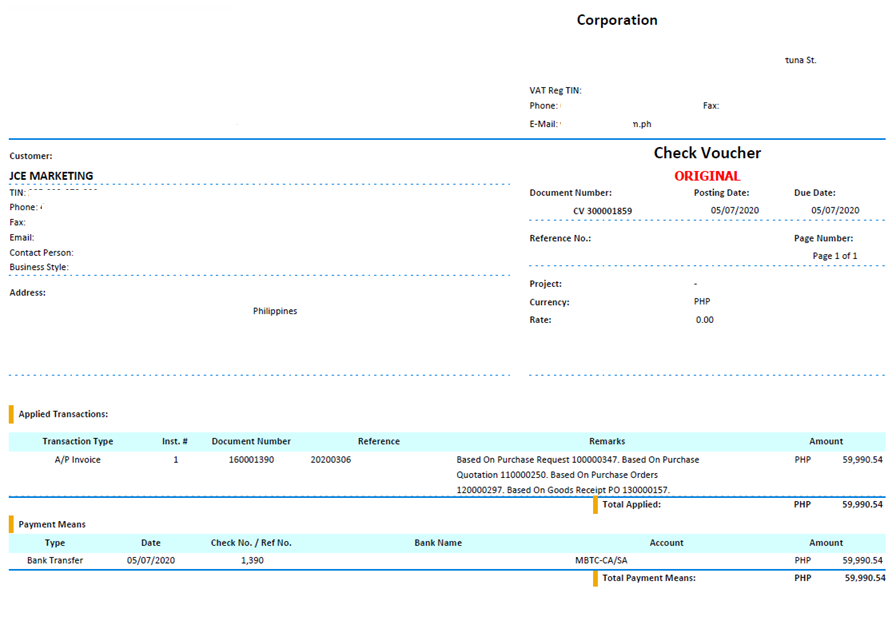
Task: Click payment date 05/07/2020 in Payment Means
Action: (x=151, y=561)
